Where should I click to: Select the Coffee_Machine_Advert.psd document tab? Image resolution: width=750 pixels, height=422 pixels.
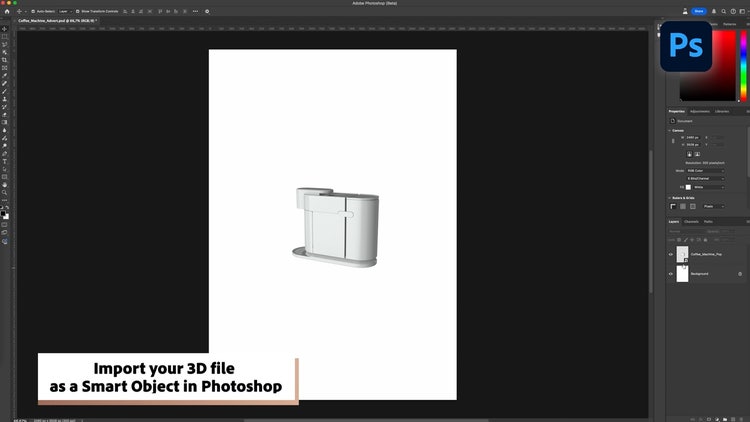click(x=57, y=21)
